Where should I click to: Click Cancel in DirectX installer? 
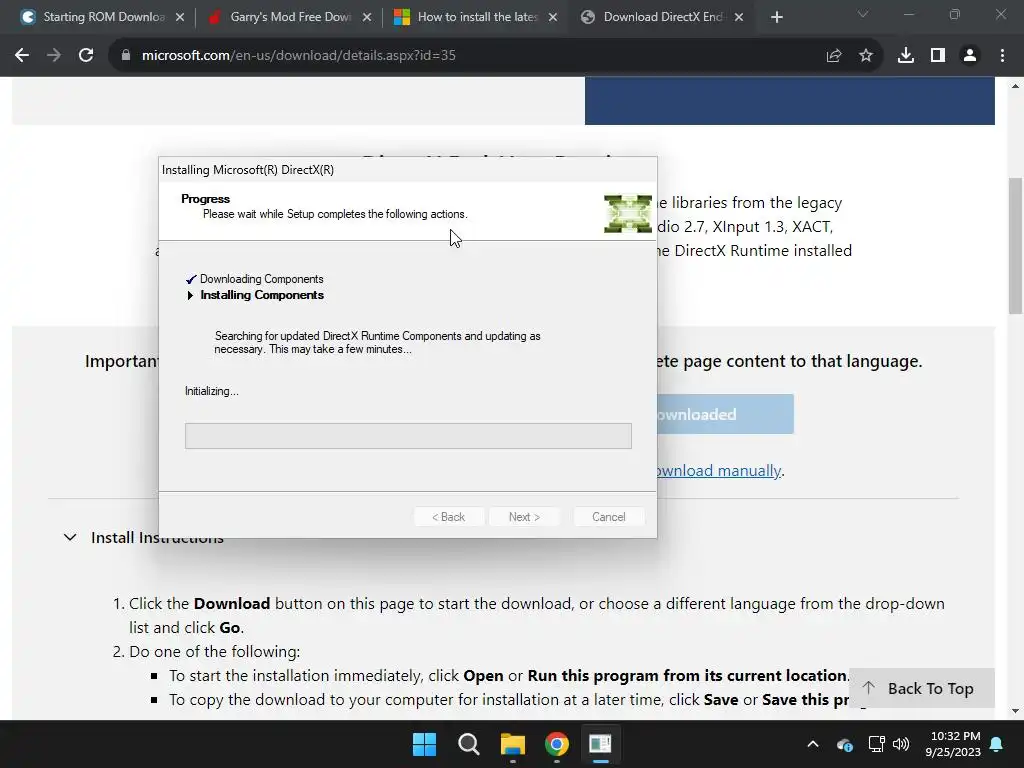(609, 517)
